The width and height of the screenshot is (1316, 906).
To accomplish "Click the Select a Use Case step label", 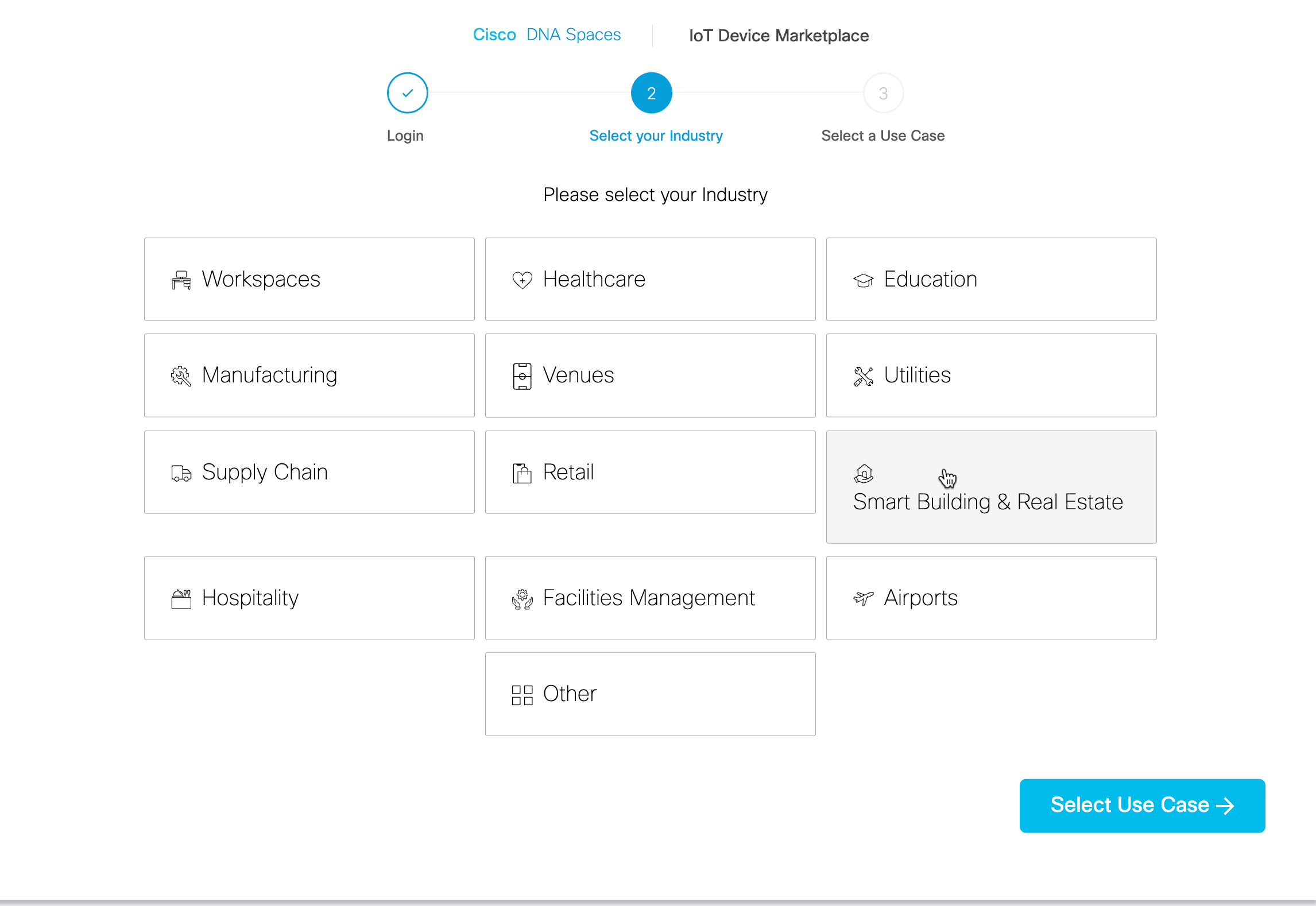I will 883,136.
